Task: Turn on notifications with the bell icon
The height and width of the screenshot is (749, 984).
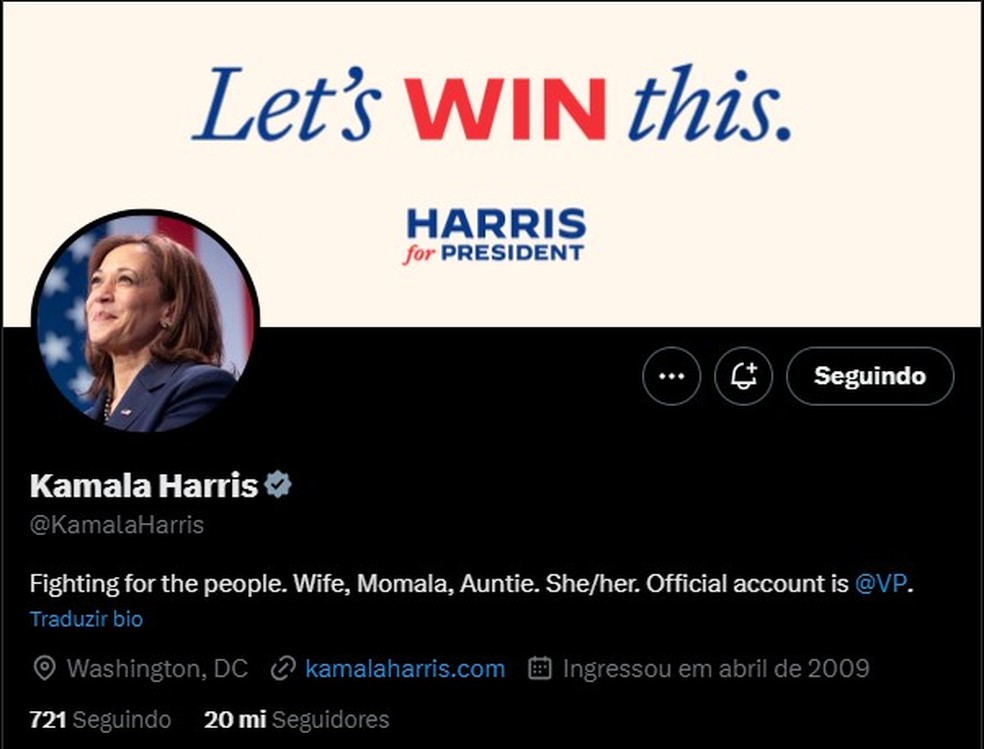Action: click(744, 376)
